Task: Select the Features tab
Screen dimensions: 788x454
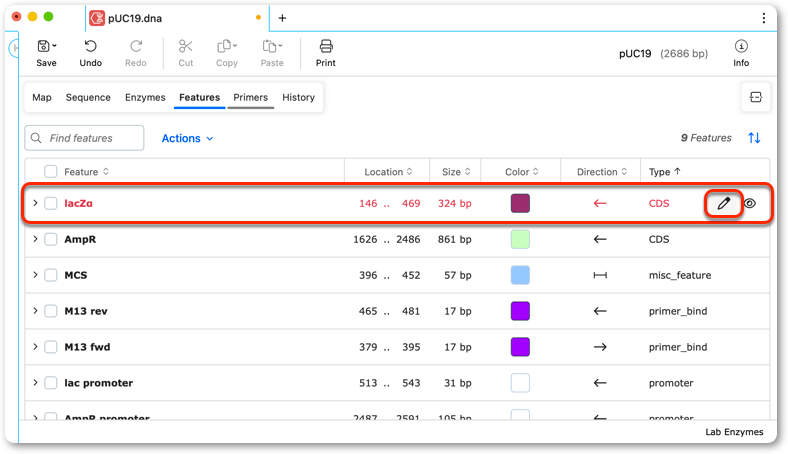Action: pos(200,98)
